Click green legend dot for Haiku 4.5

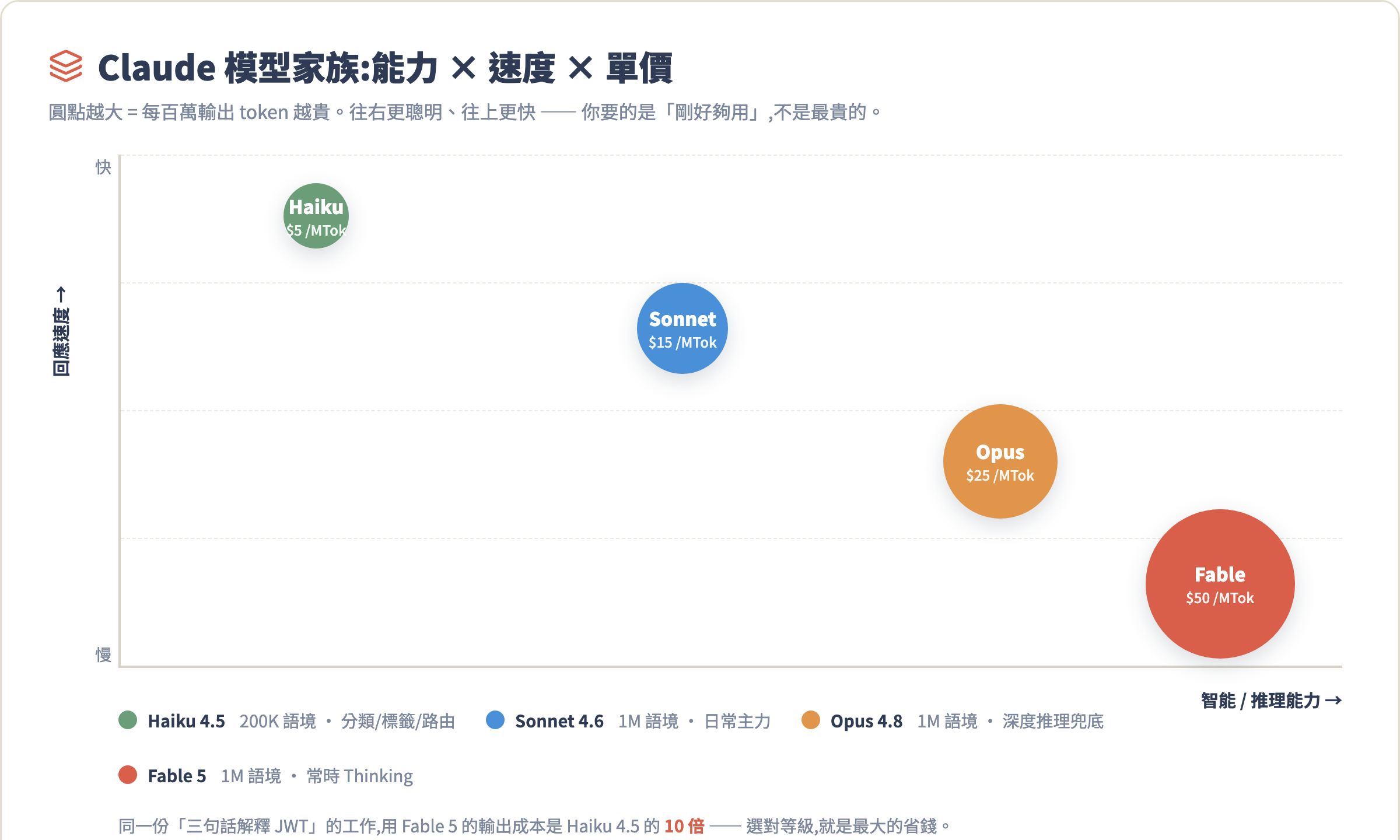(x=128, y=720)
